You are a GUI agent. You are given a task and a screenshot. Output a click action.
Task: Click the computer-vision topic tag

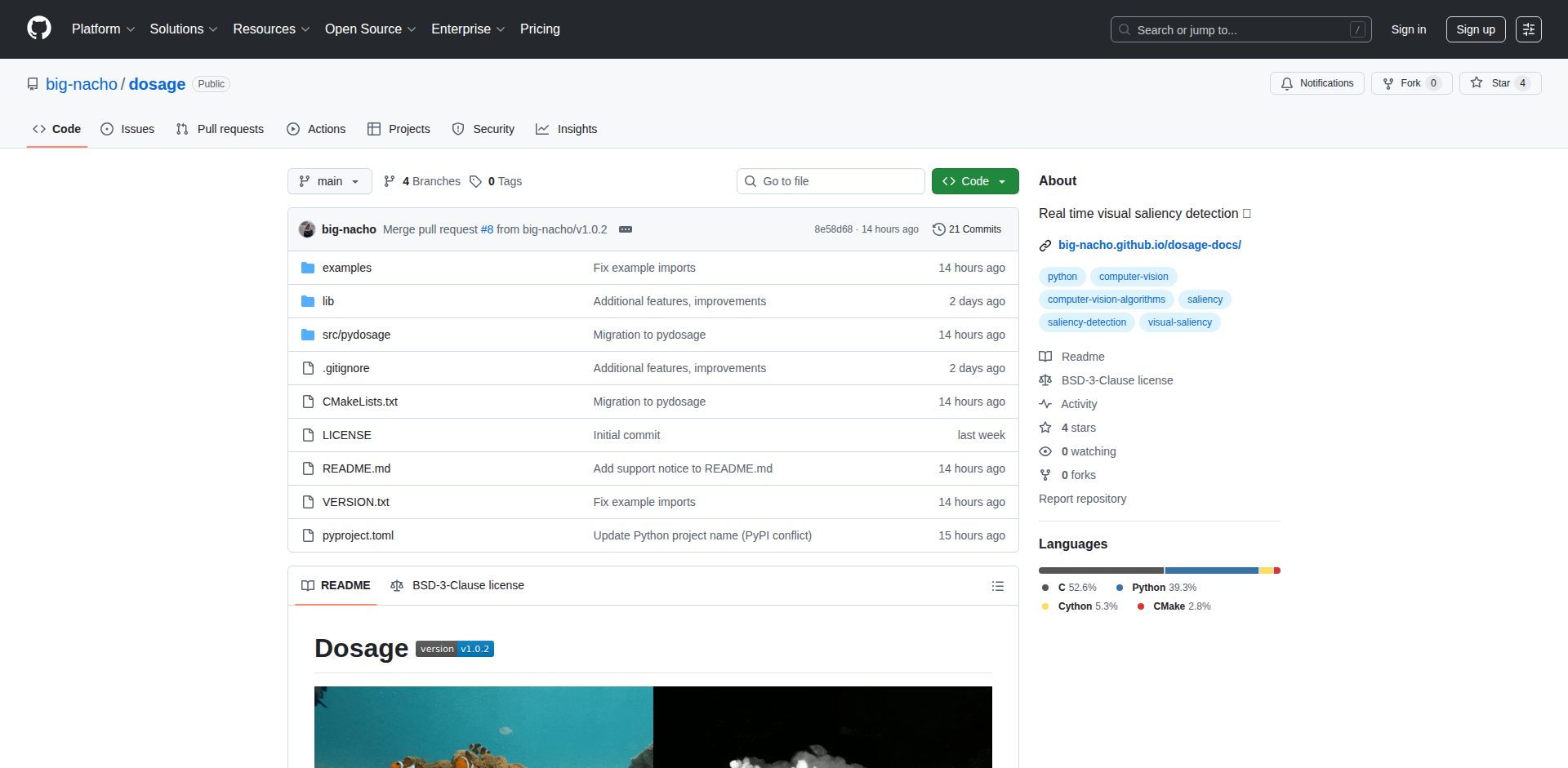click(x=1134, y=277)
